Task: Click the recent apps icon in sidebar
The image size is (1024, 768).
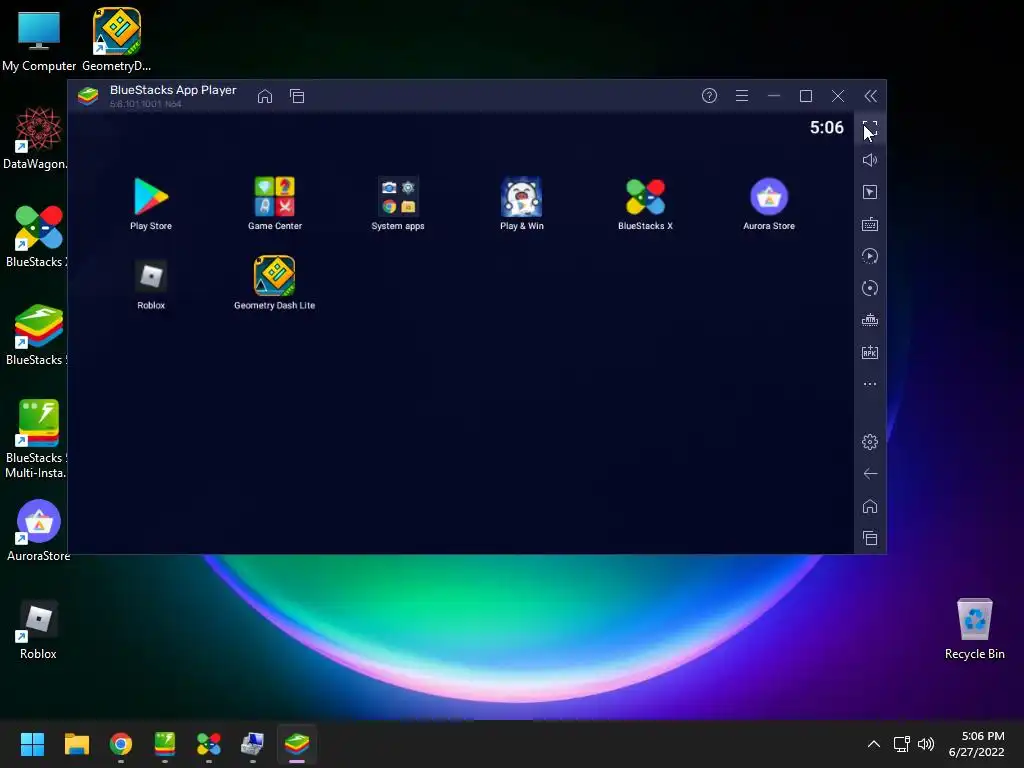Action: pyautogui.click(x=869, y=537)
